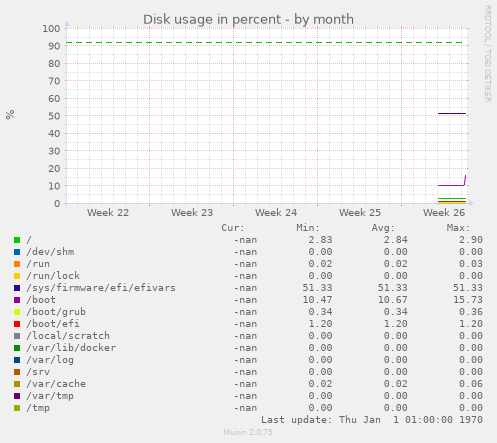The width and height of the screenshot is (497, 443).
Task: Click the Avg: column header
Action: click(x=383, y=228)
